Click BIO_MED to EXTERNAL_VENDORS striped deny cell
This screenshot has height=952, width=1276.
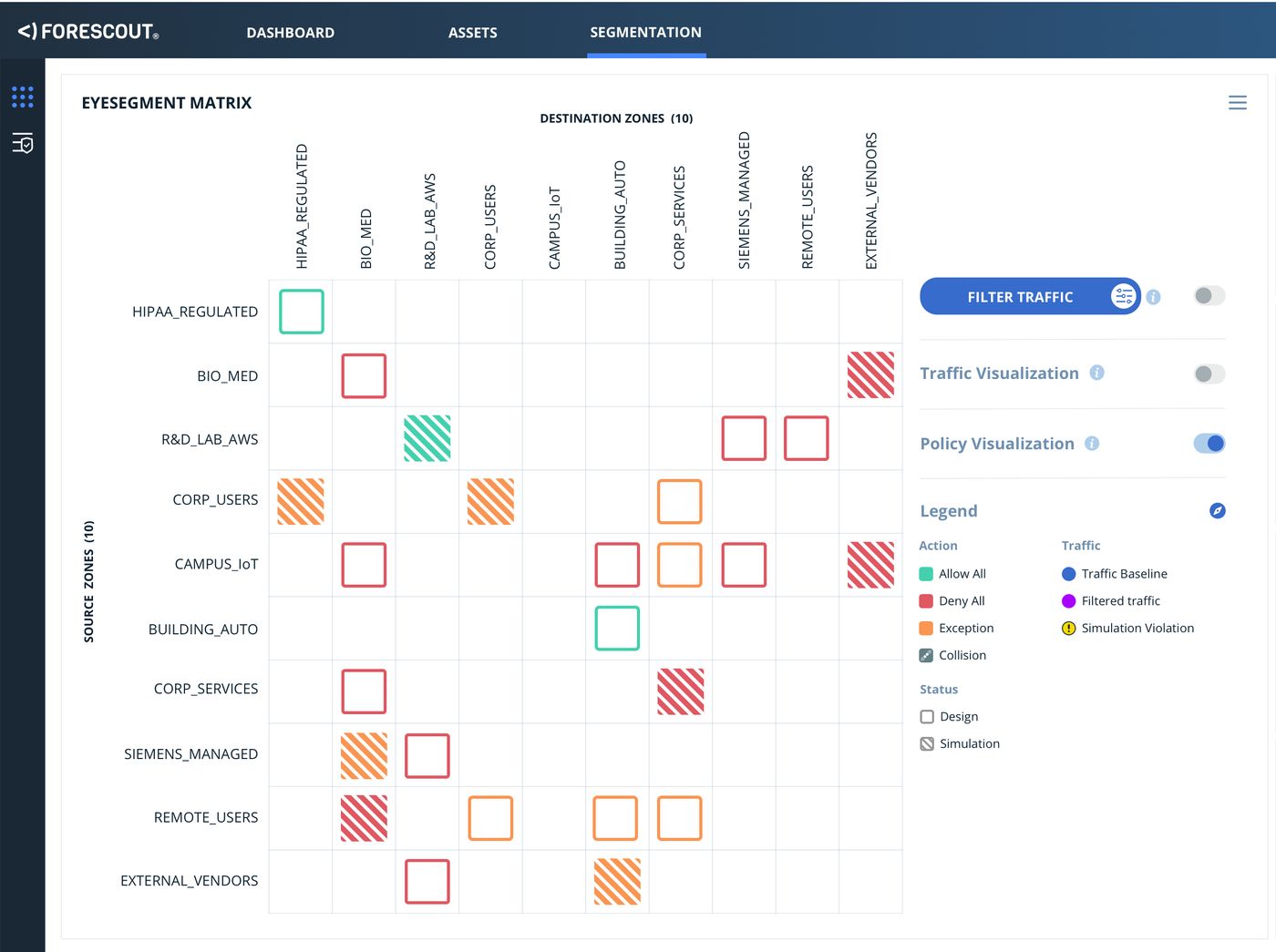[870, 375]
